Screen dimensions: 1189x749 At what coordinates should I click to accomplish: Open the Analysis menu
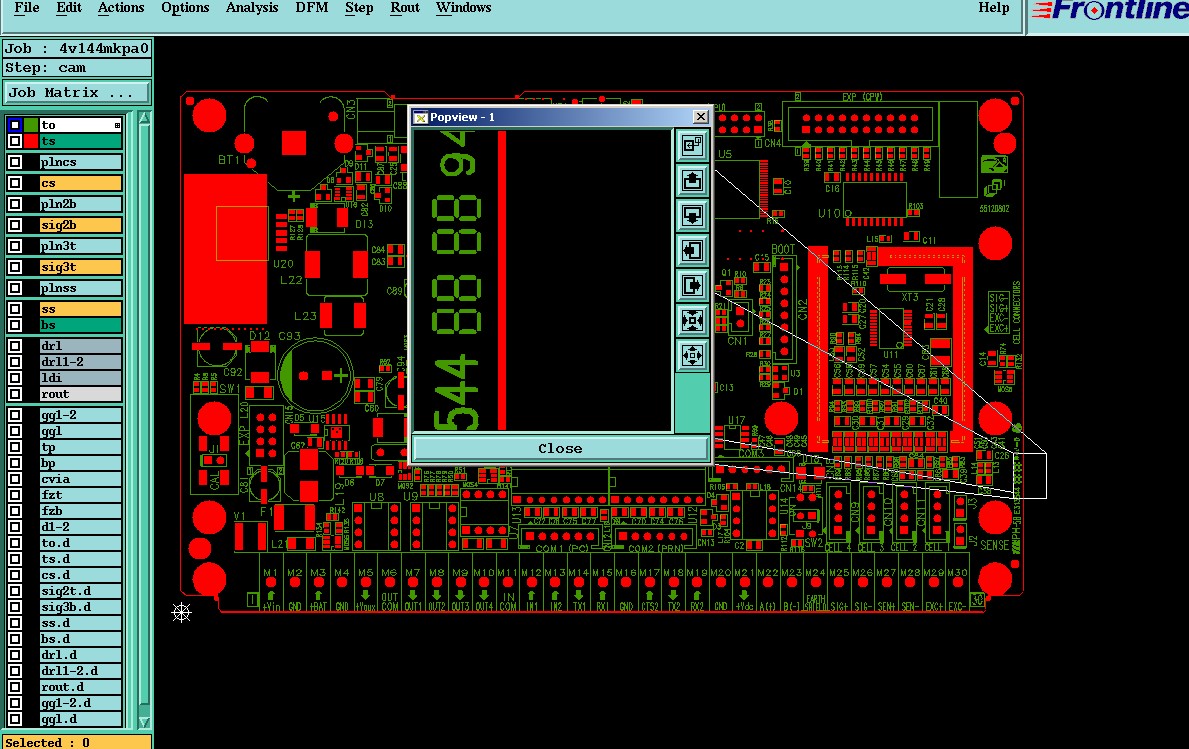(252, 8)
